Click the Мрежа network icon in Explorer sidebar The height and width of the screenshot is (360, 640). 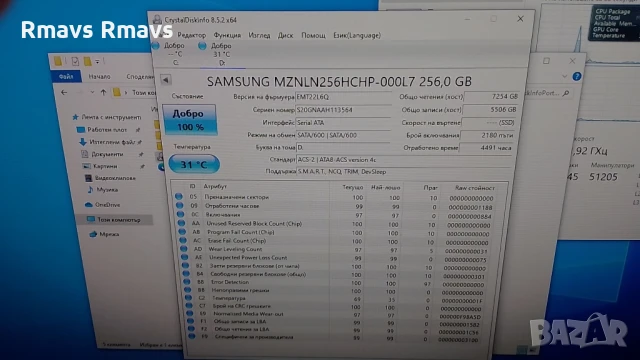[x=93, y=234]
